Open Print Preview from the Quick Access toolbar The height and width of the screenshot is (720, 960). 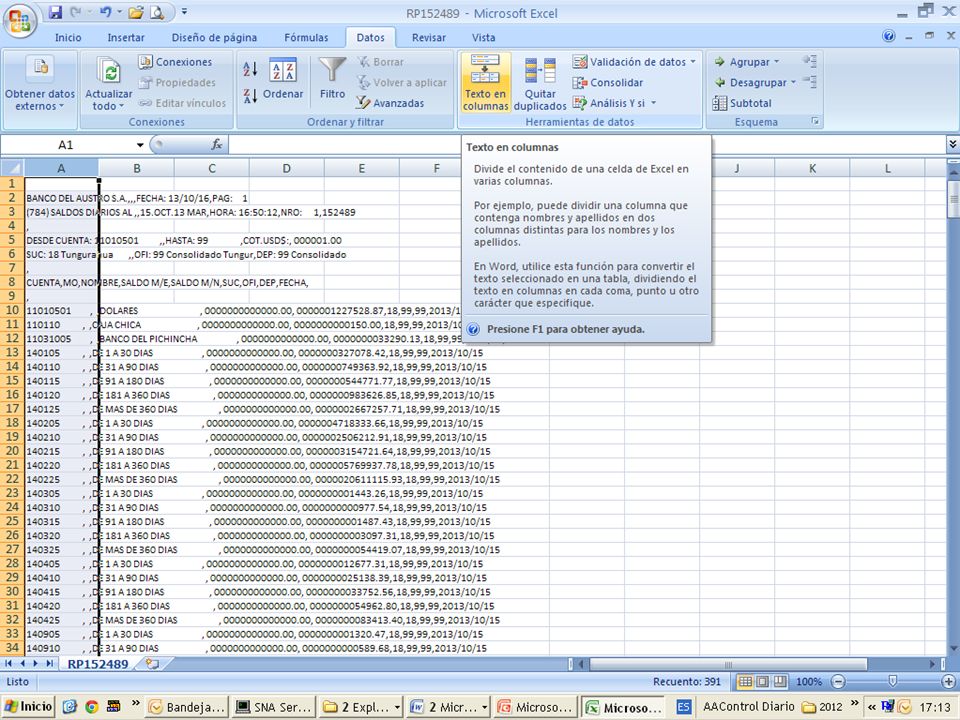pyautogui.click(x=157, y=12)
